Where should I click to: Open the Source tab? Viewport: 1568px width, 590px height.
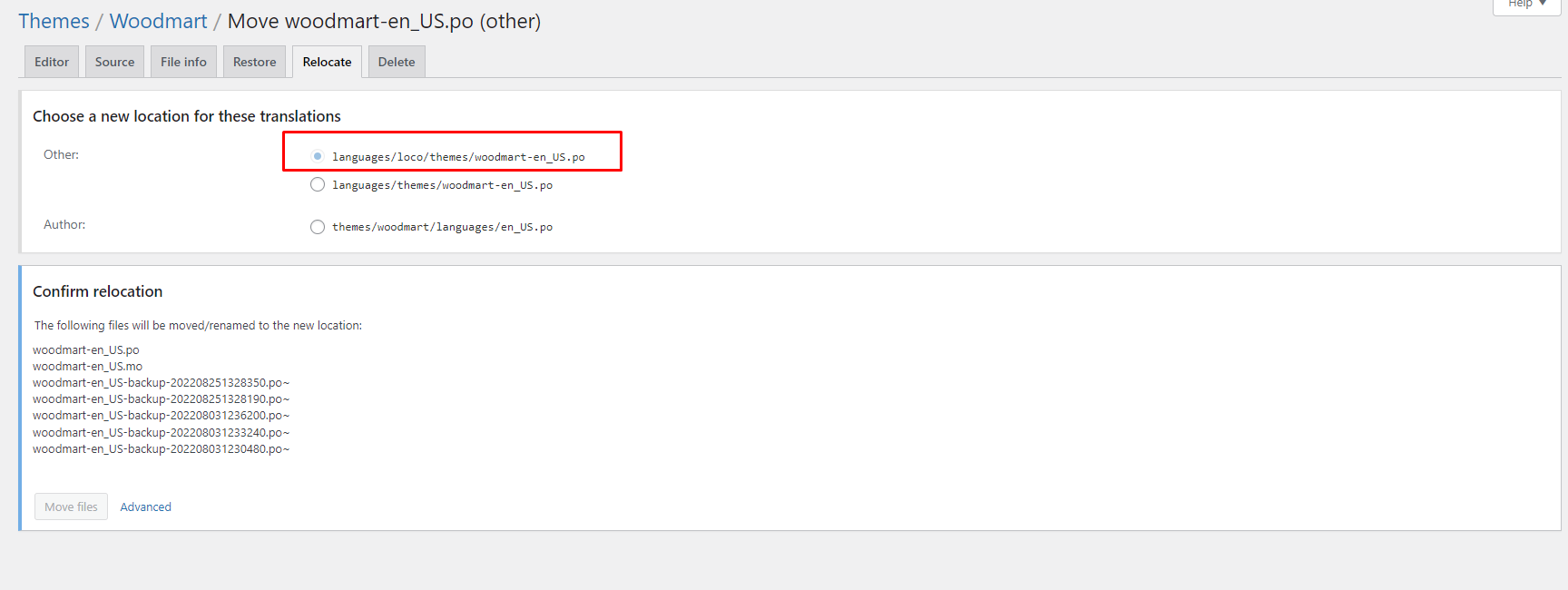114,62
